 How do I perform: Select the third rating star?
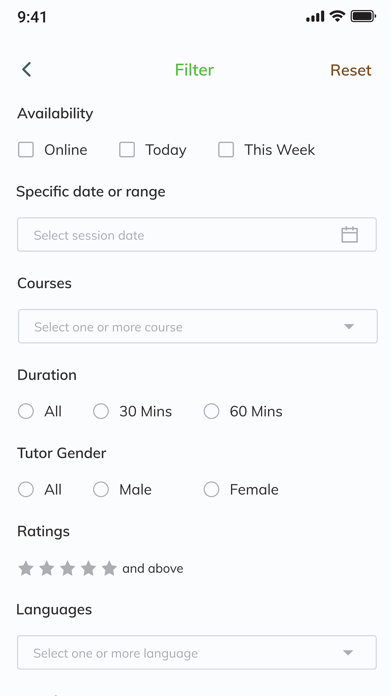pos(67,568)
